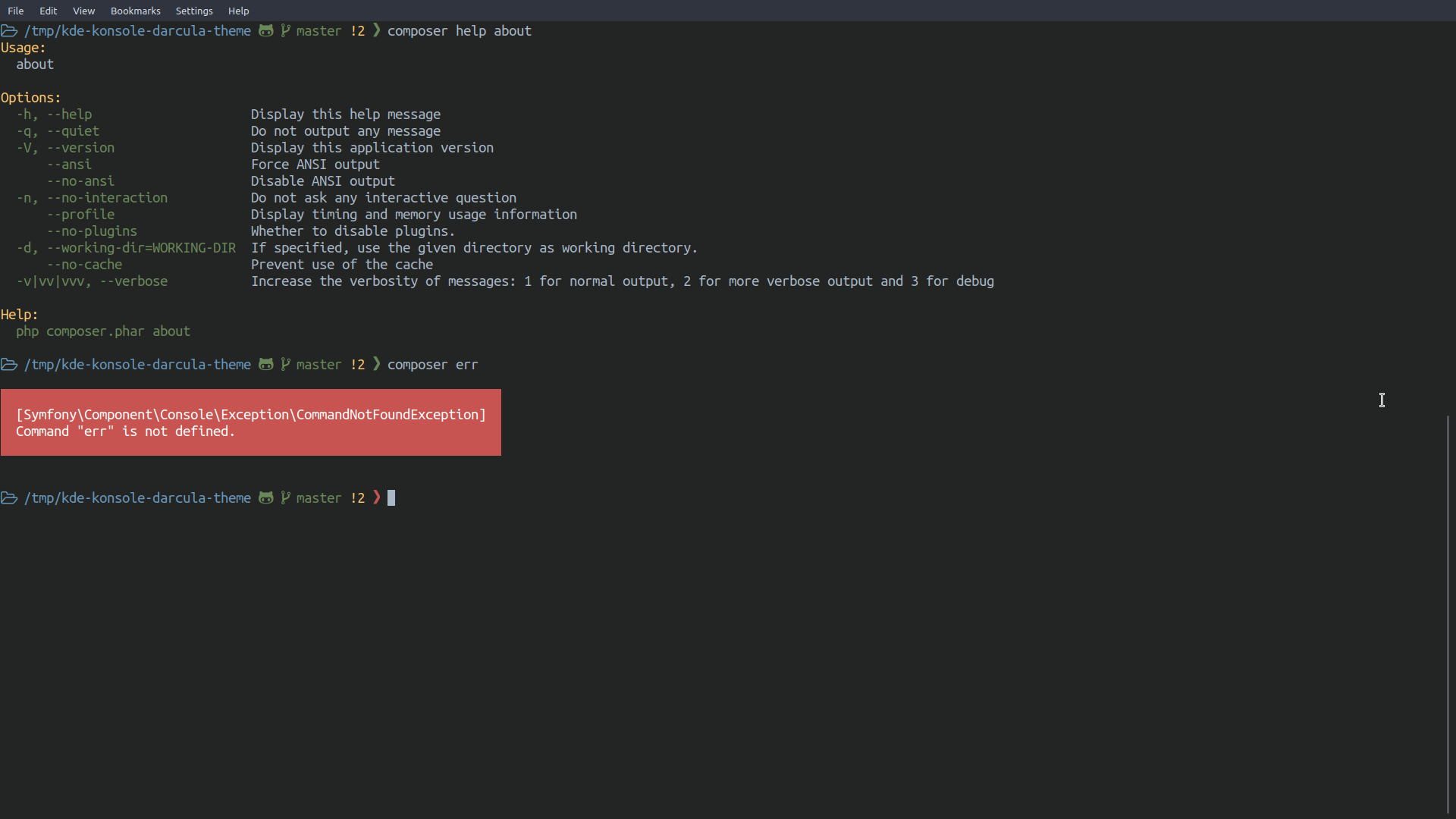The image size is (1456, 819).
Task: Click the red CommandNotFoundException error box
Action: click(251, 422)
